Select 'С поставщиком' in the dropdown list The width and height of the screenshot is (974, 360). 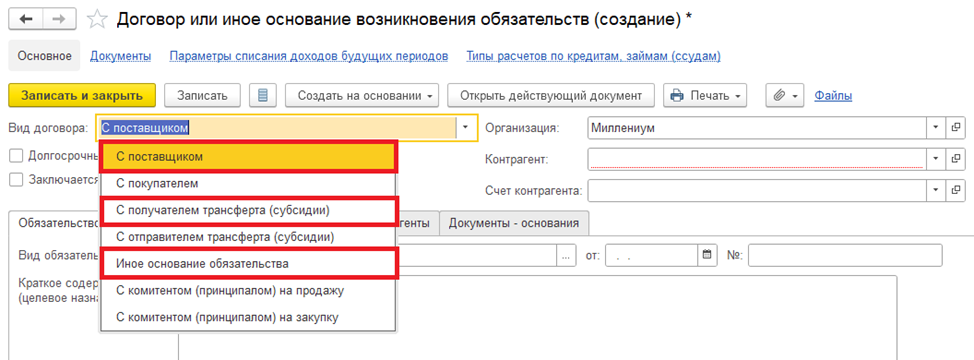[x=247, y=157]
